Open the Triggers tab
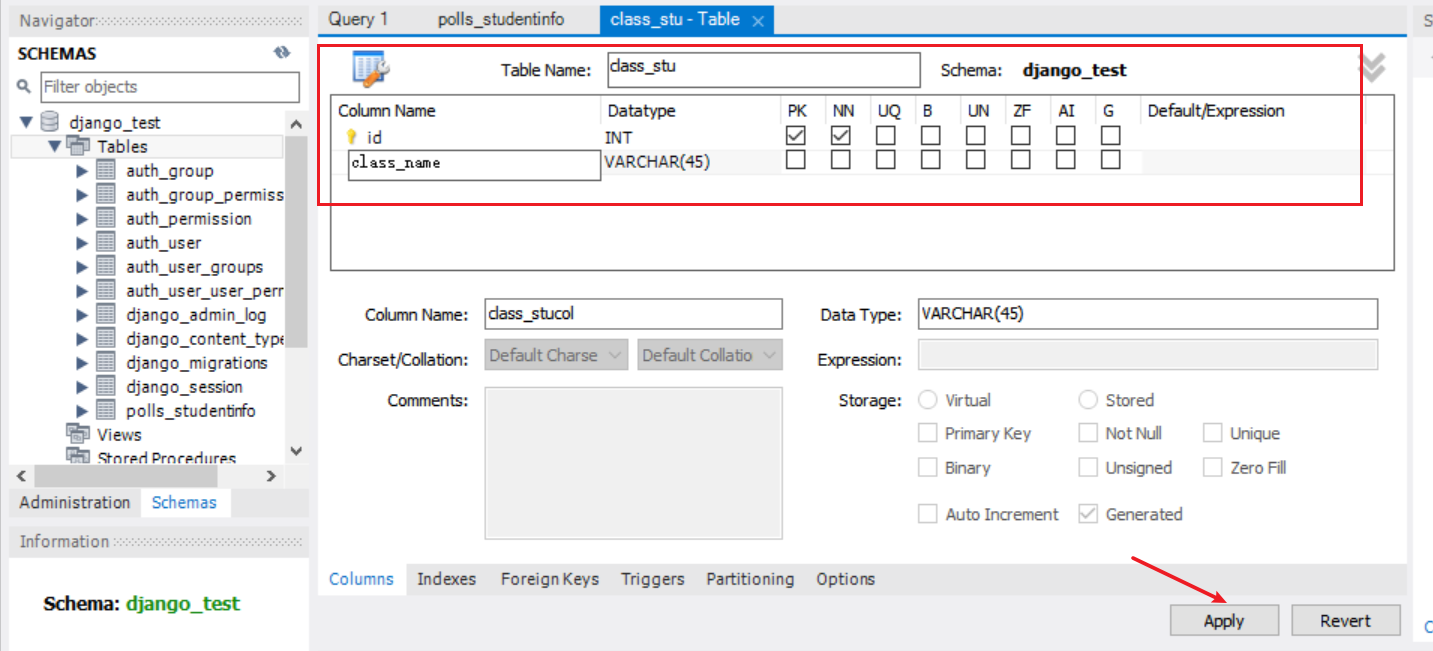Screen dimensions: 1433x651 (x=652, y=579)
